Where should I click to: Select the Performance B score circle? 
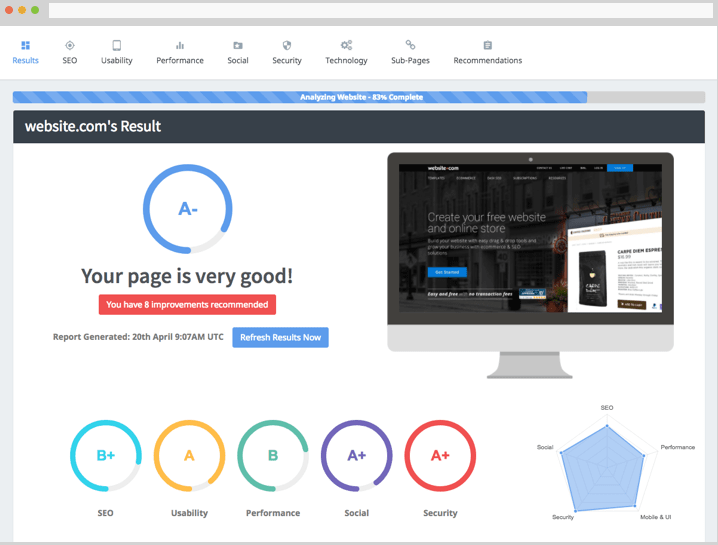tap(273, 456)
